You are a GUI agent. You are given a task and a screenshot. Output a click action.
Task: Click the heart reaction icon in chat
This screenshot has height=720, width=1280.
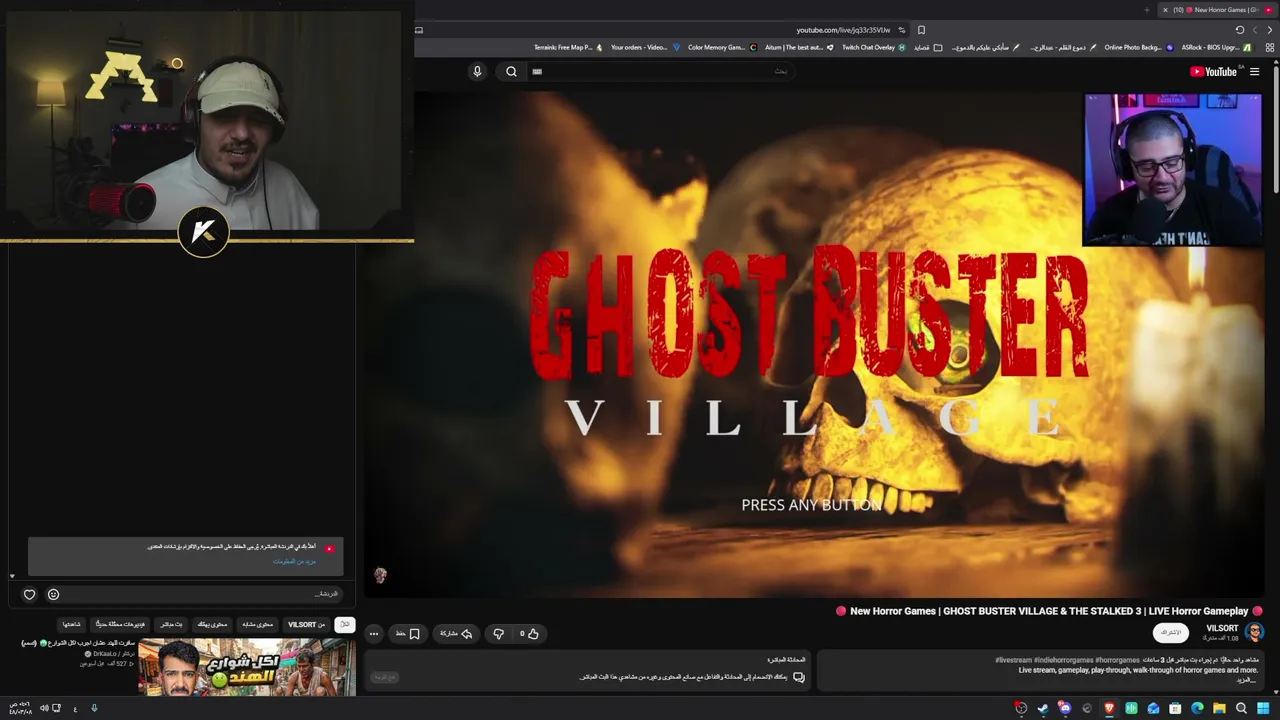tap(29, 594)
